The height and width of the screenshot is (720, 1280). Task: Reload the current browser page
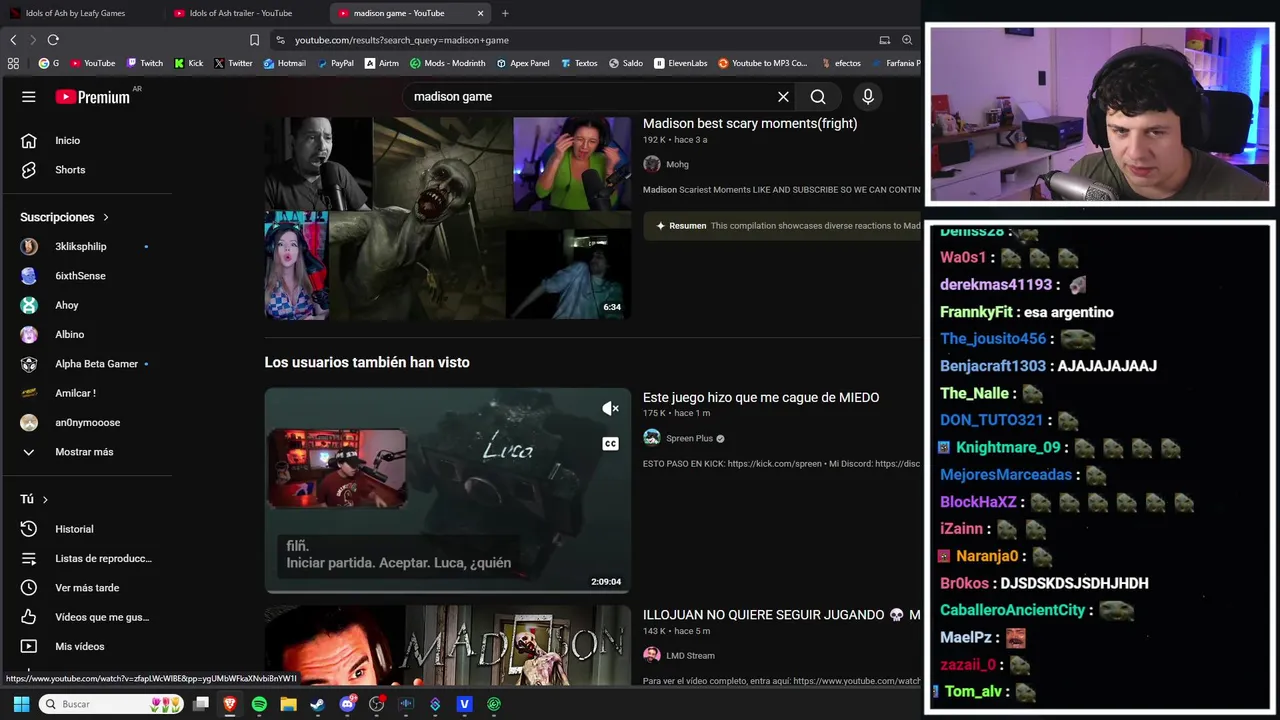[53, 40]
